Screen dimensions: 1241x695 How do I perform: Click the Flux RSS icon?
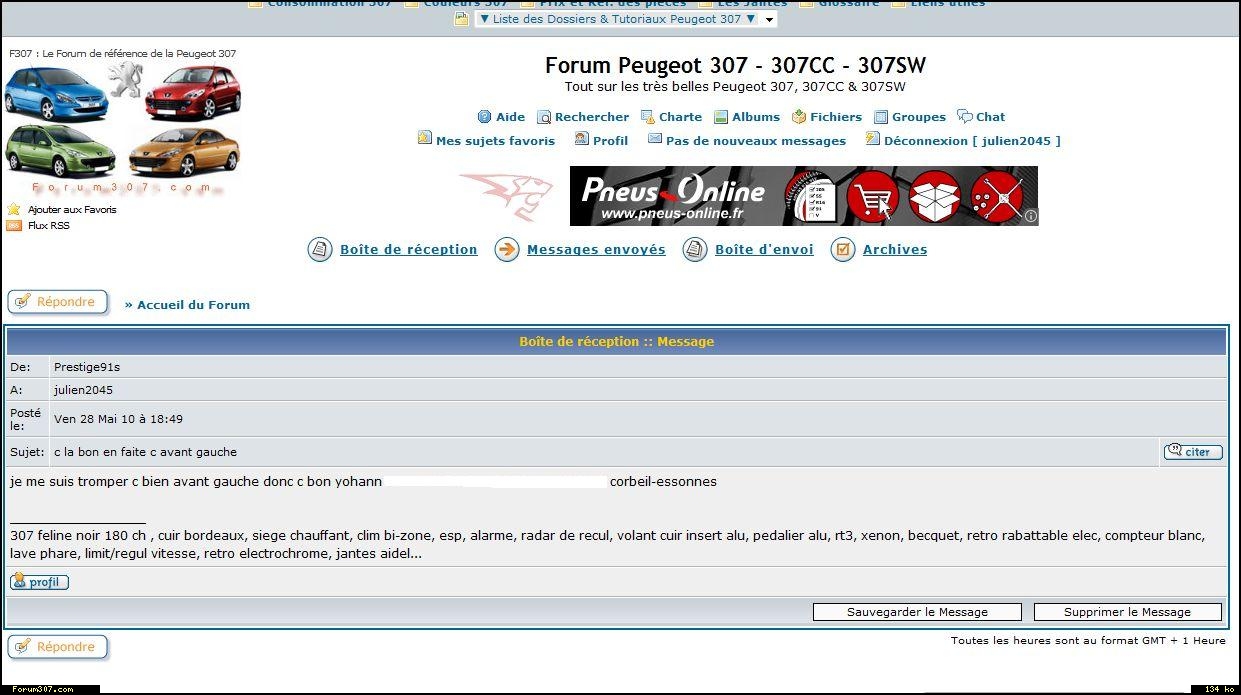click(x=14, y=226)
